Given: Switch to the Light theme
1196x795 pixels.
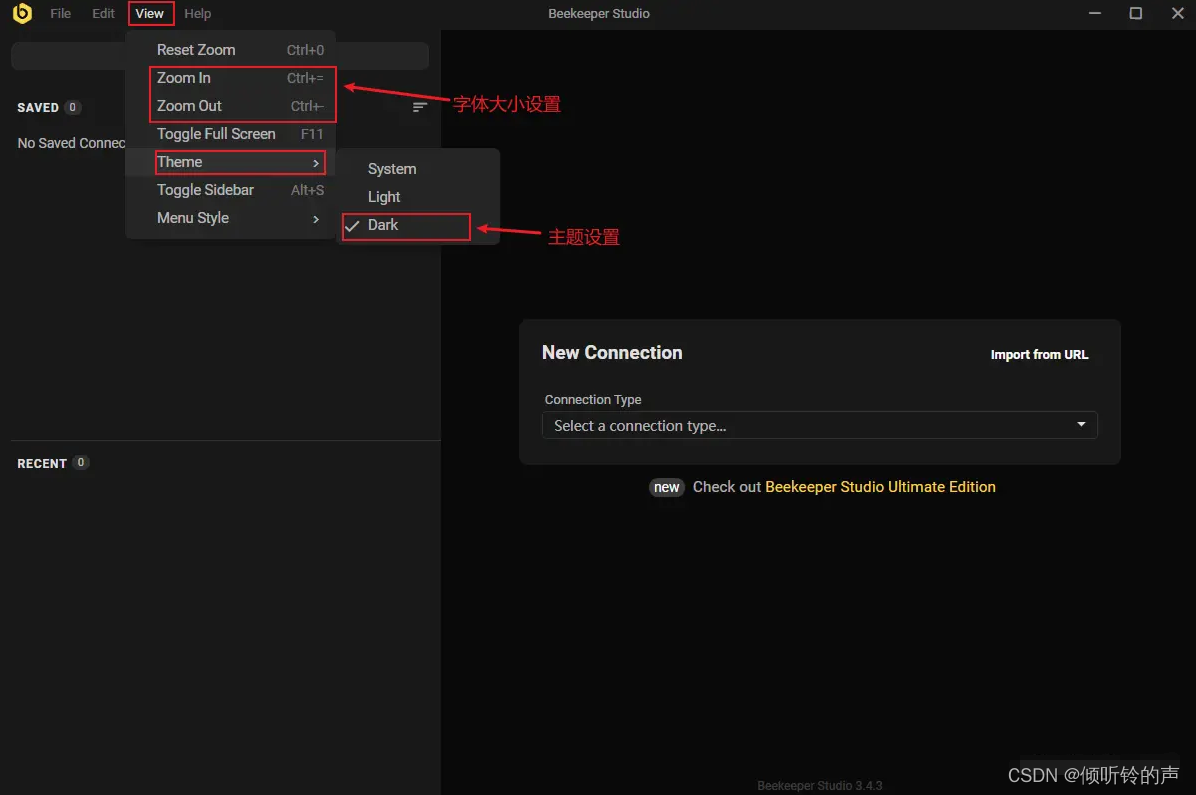Looking at the screenshot, I should [418, 197].
